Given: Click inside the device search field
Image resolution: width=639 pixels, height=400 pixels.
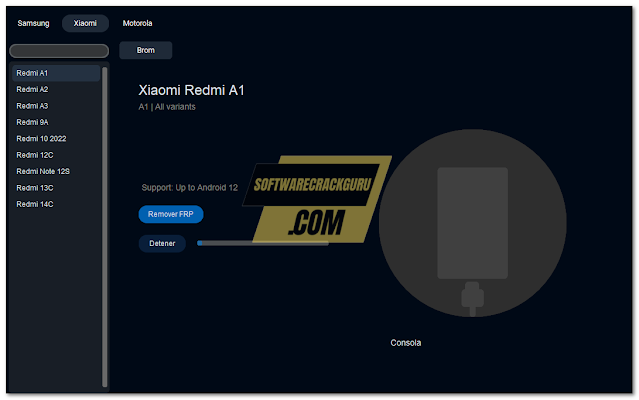Looking at the screenshot, I should [59, 51].
